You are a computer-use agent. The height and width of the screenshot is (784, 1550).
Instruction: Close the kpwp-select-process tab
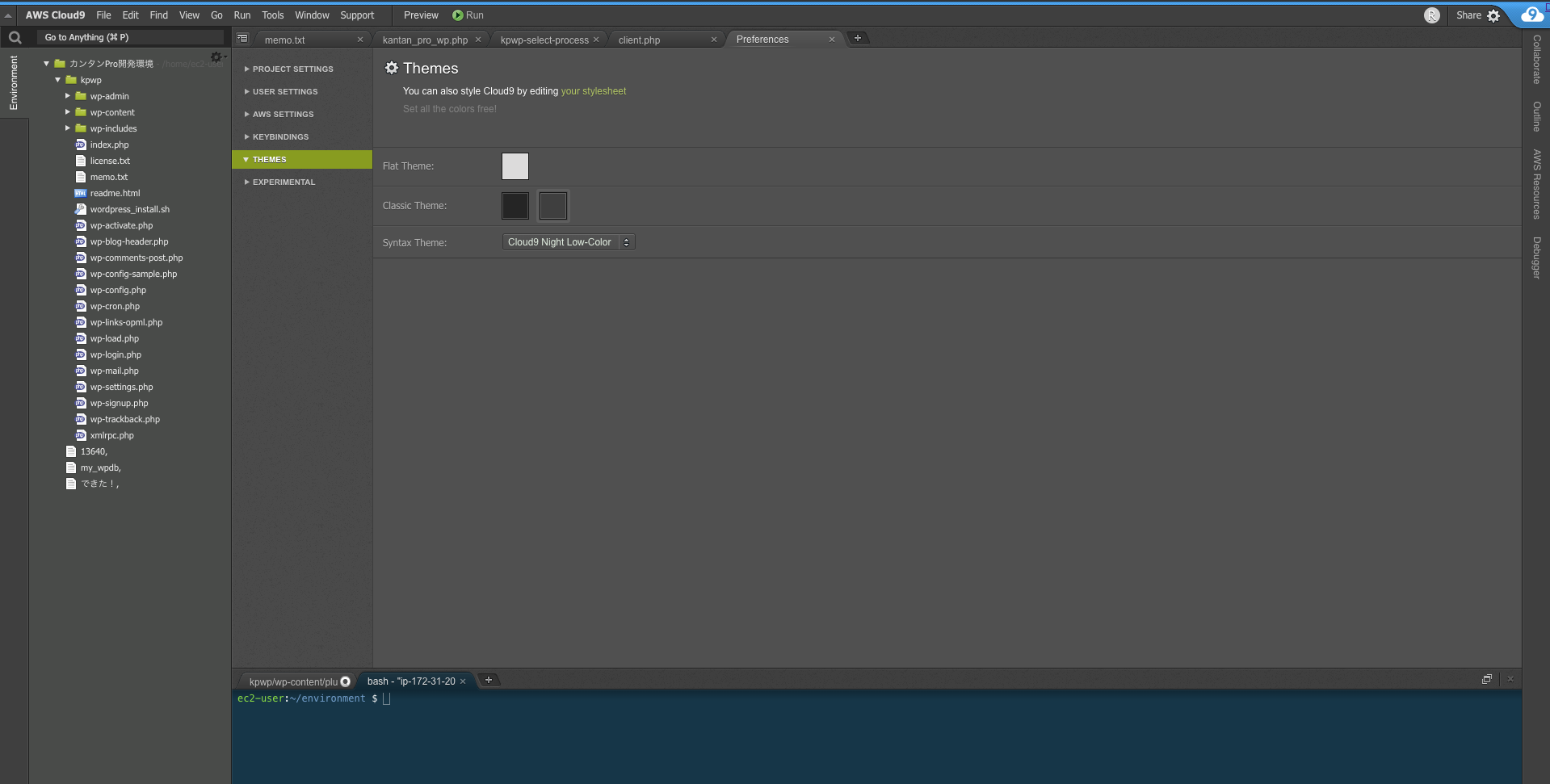click(596, 40)
